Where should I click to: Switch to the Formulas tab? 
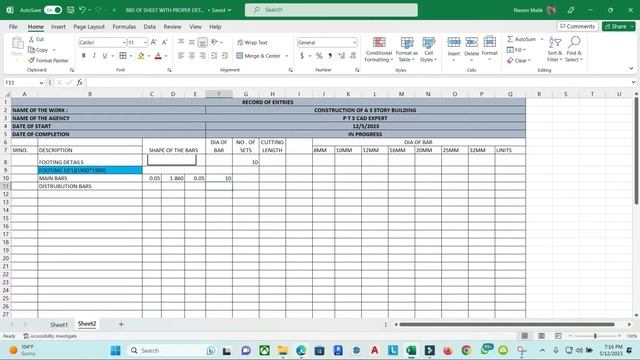(124, 27)
